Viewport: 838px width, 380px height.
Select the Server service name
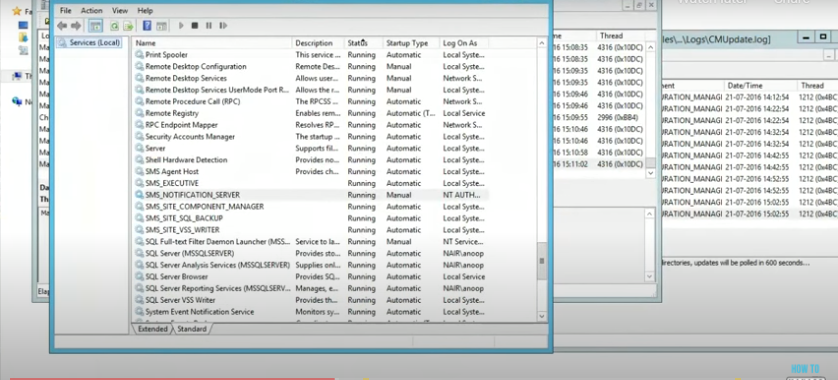point(155,149)
